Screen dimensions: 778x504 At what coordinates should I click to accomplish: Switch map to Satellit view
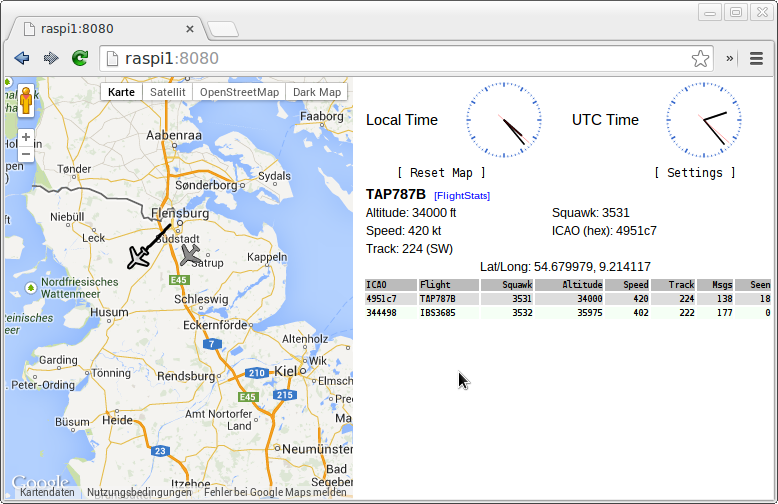(x=168, y=92)
